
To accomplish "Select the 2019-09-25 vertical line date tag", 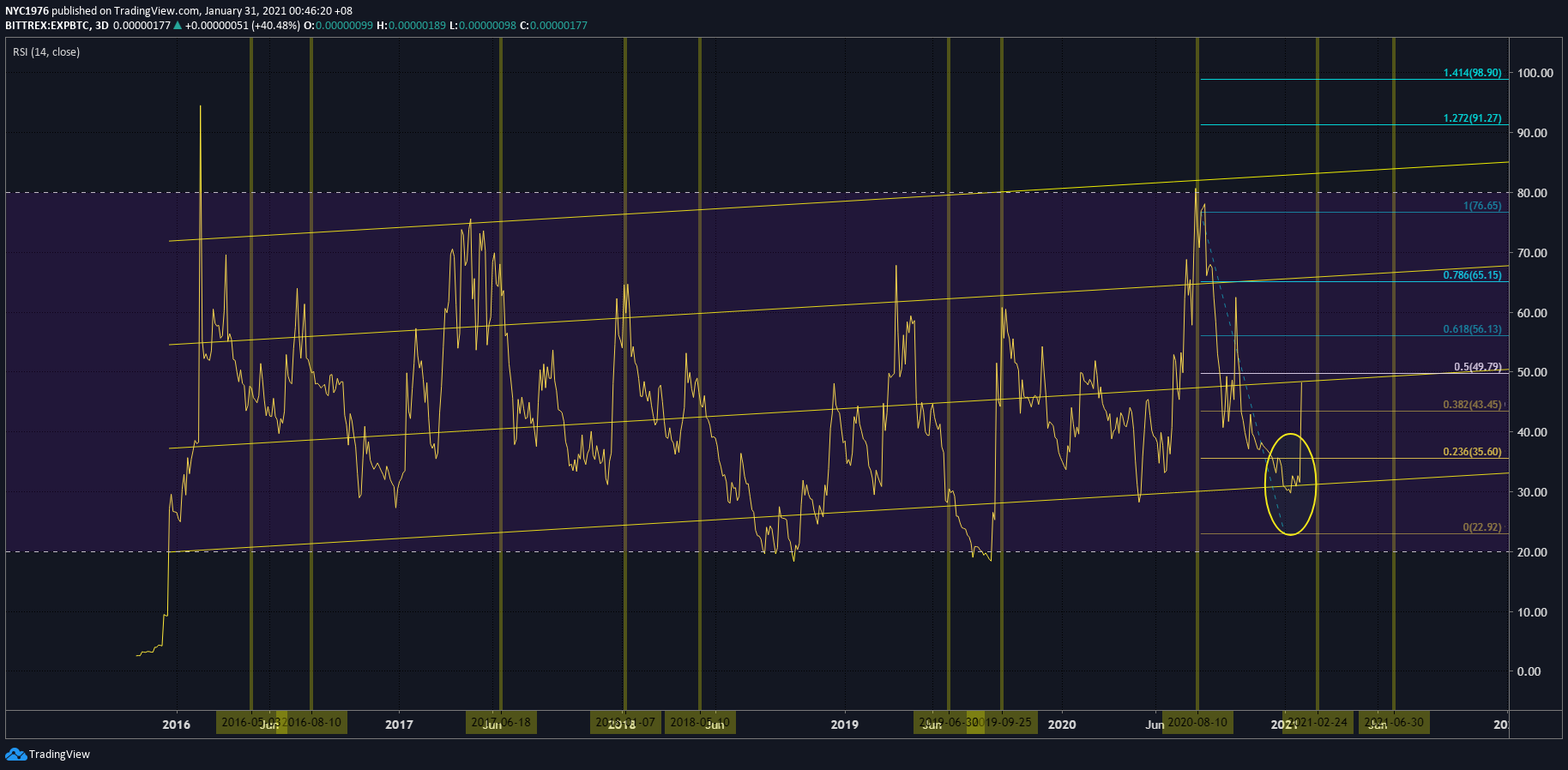I will (x=1002, y=723).
